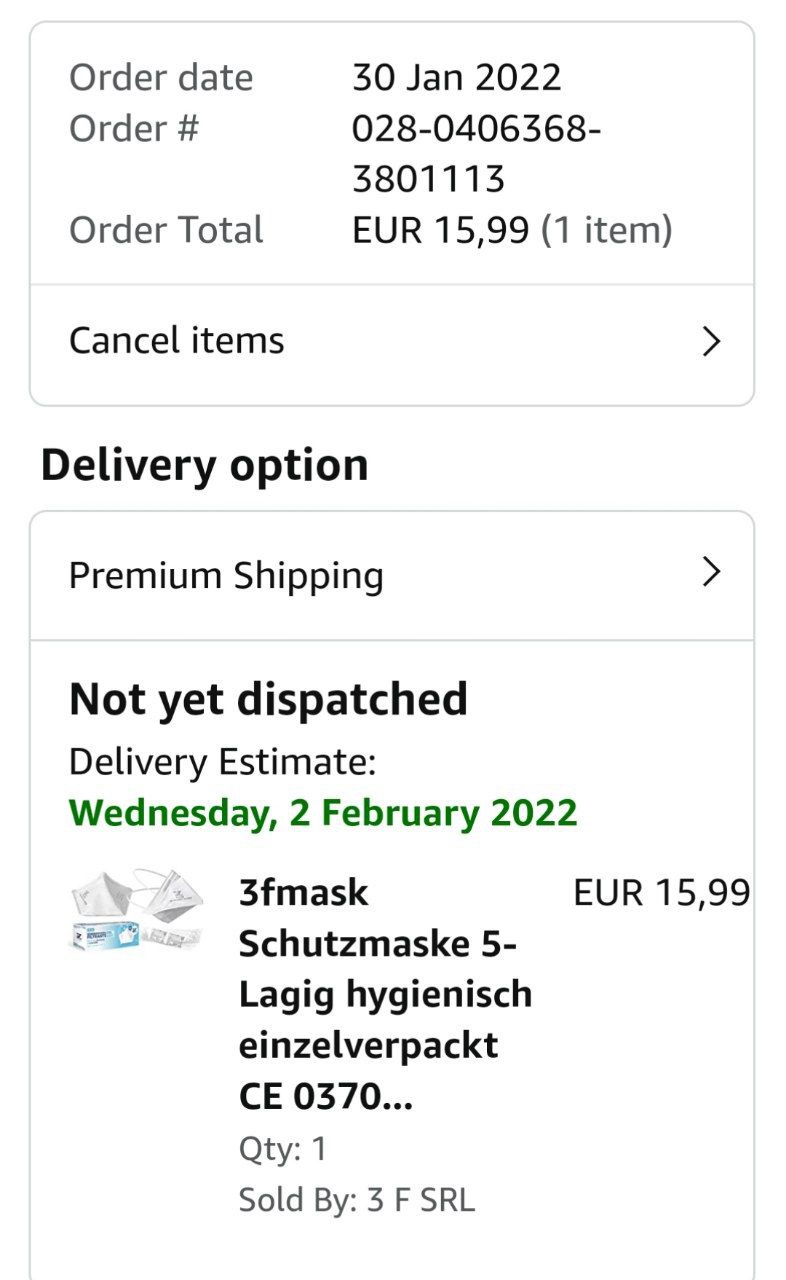
Task: Click the Not yet dispatched status heading
Action: [x=268, y=699]
